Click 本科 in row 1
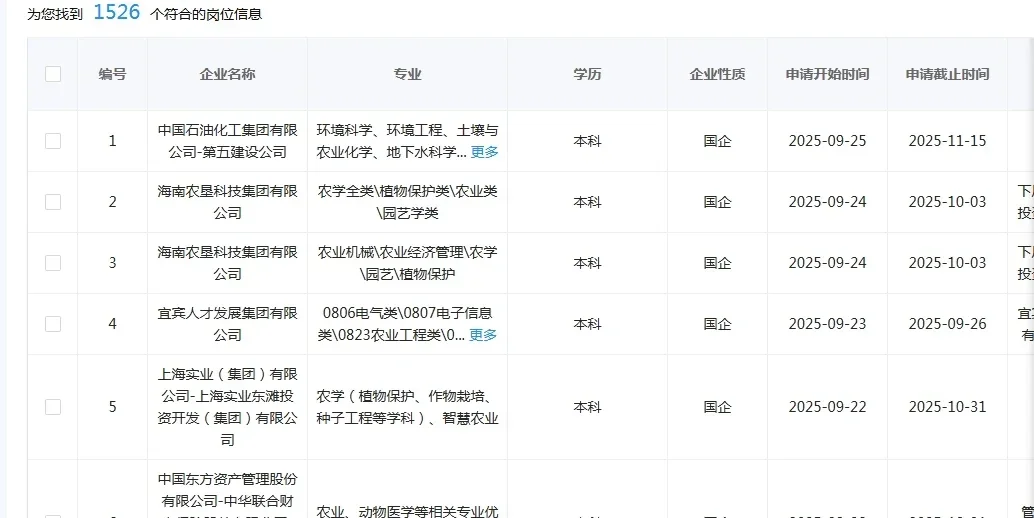Viewport: 1034px width, 518px height. [587, 141]
